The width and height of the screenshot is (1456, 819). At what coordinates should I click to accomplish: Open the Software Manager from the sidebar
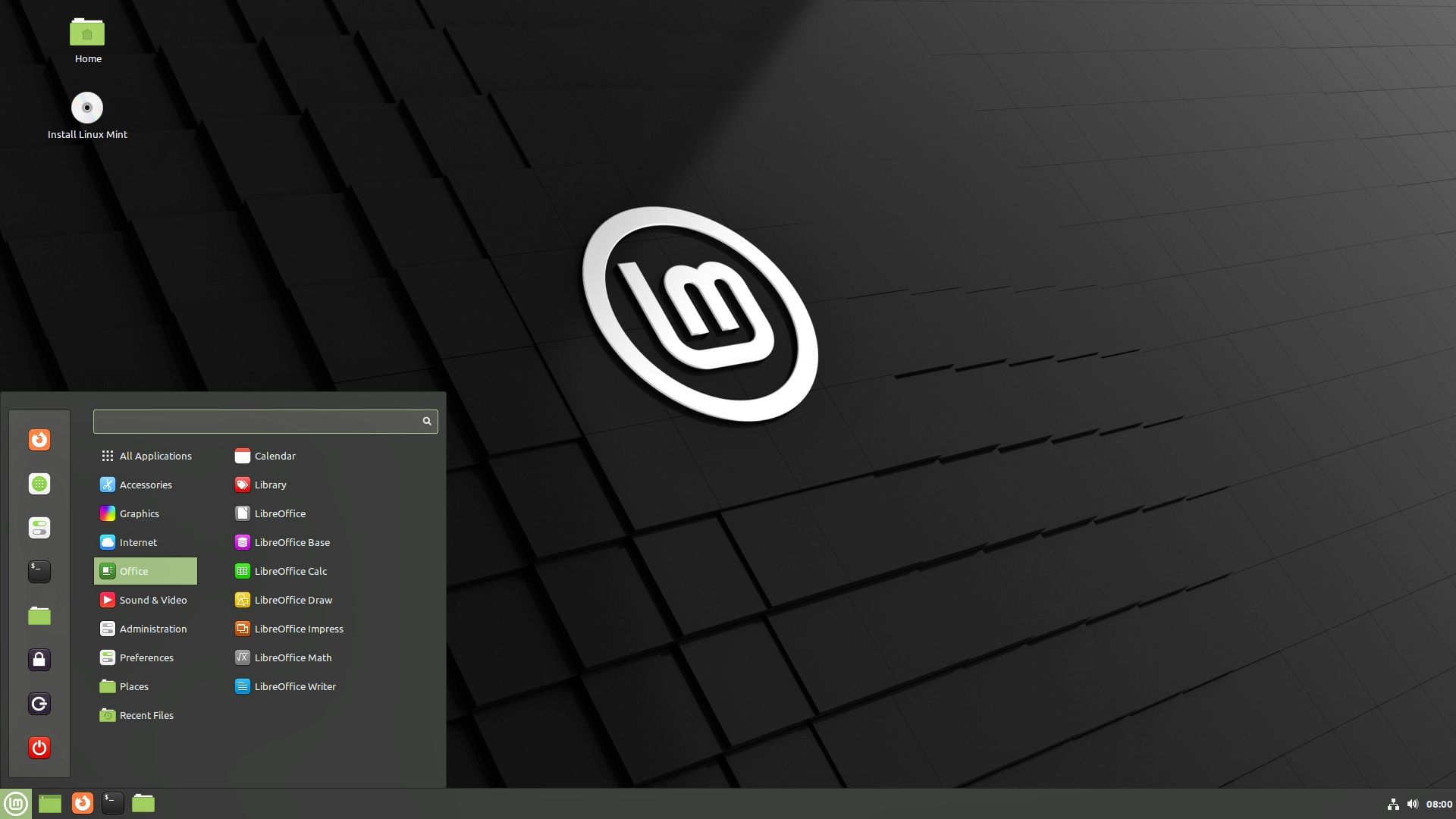coord(39,484)
